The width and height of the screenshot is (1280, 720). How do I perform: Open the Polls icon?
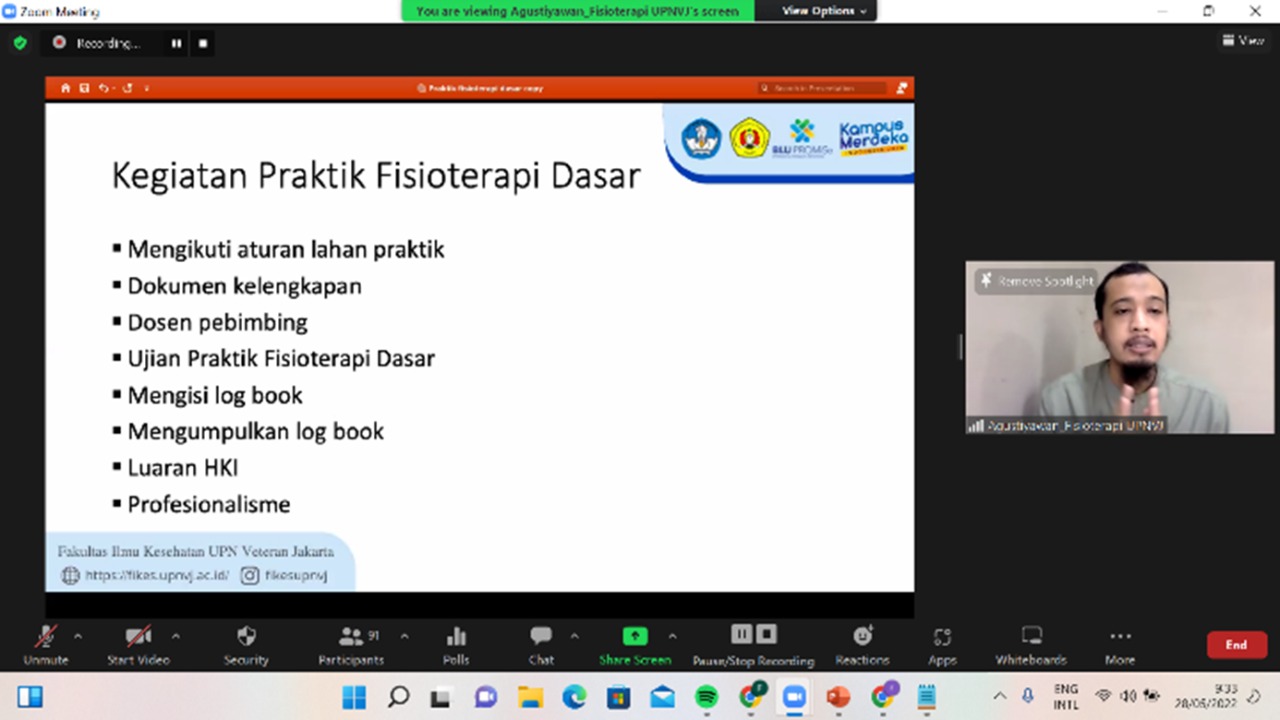(456, 637)
